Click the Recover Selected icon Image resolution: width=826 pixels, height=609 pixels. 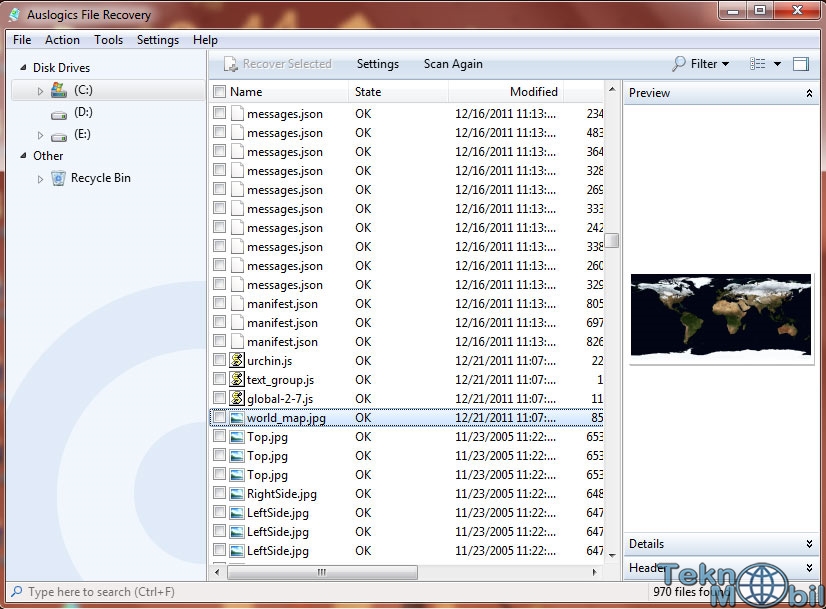[x=230, y=64]
